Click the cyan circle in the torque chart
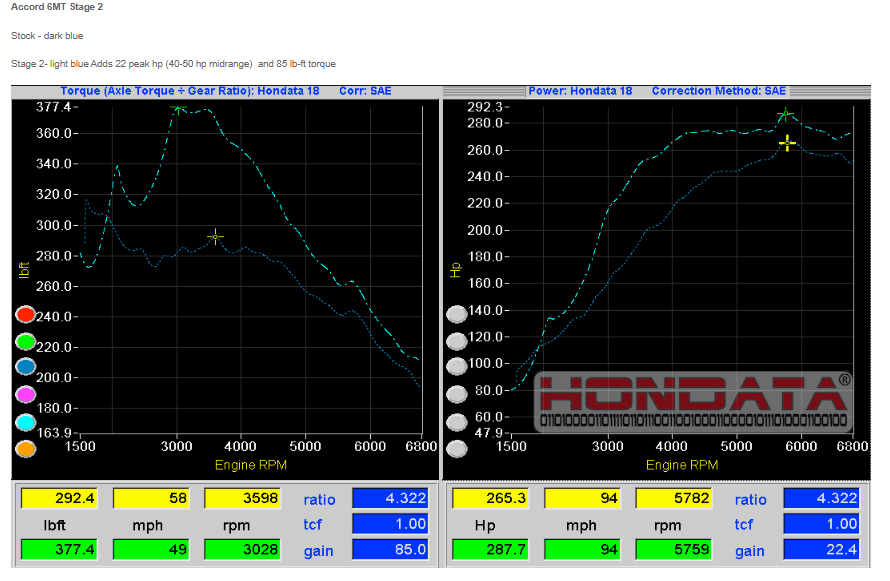The width and height of the screenshot is (890, 581). click(27, 422)
